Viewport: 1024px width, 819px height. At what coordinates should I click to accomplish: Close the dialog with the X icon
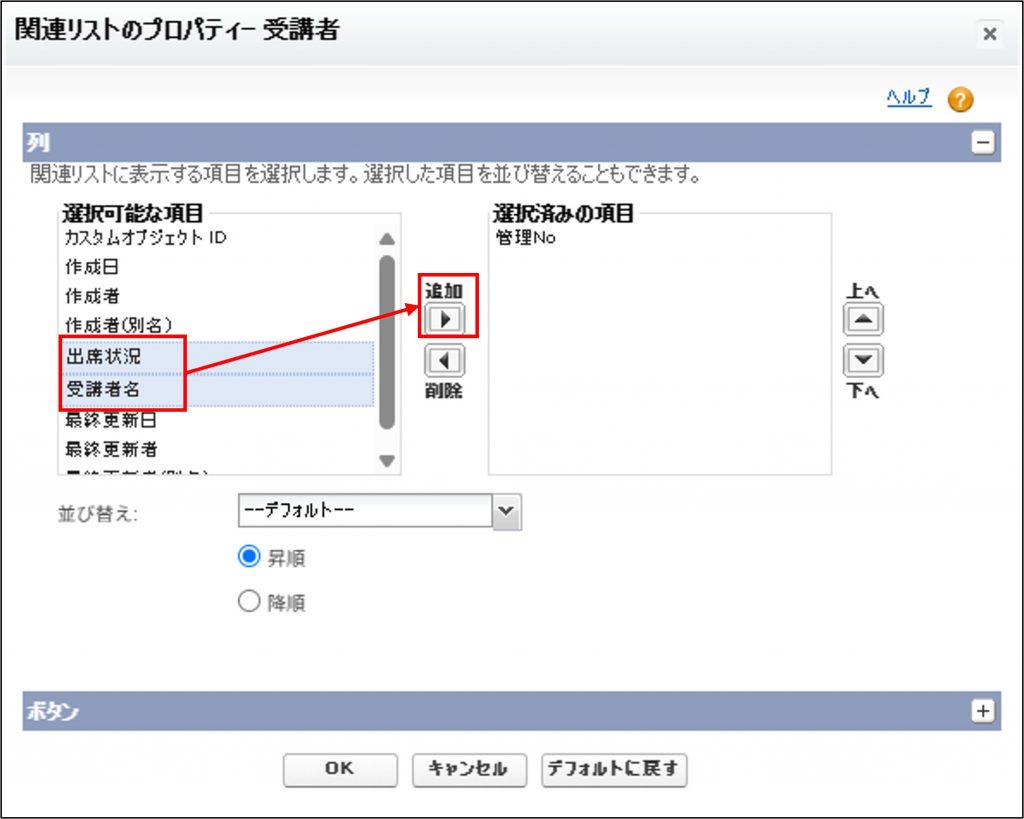989,34
